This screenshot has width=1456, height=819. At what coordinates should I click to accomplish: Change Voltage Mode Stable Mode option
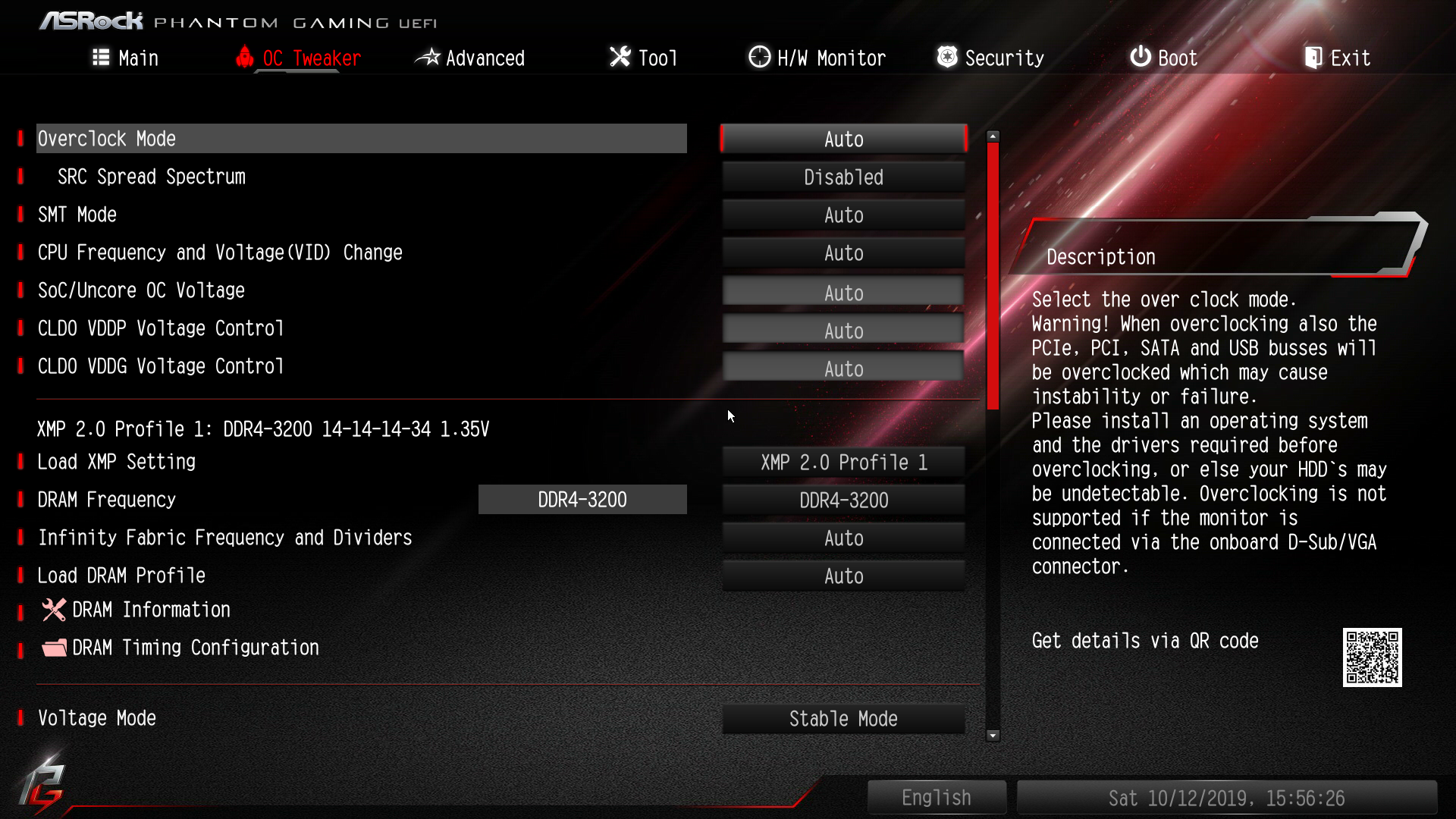click(x=843, y=719)
